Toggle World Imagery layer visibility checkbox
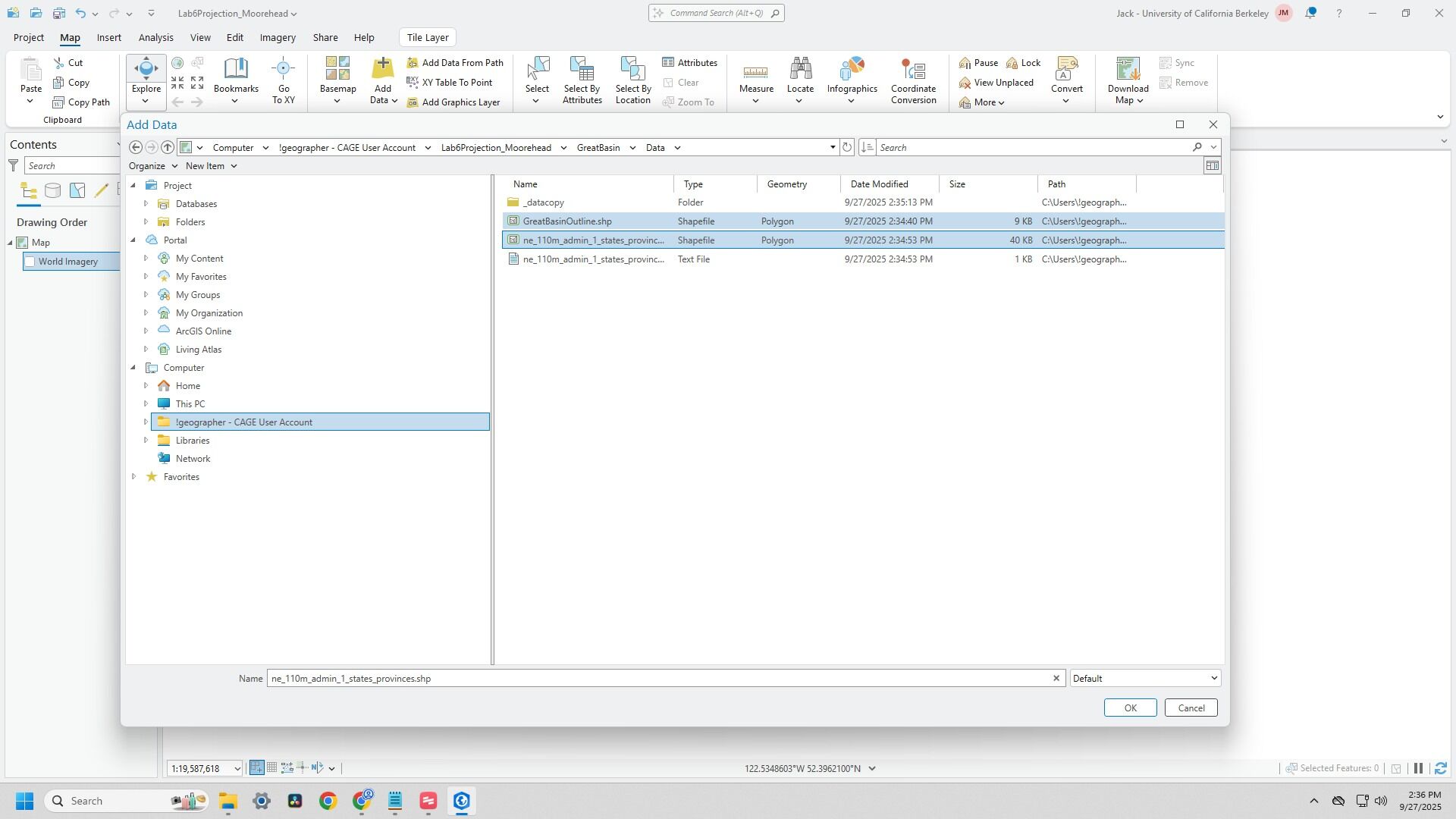 pyautogui.click(x=30, y=262)
